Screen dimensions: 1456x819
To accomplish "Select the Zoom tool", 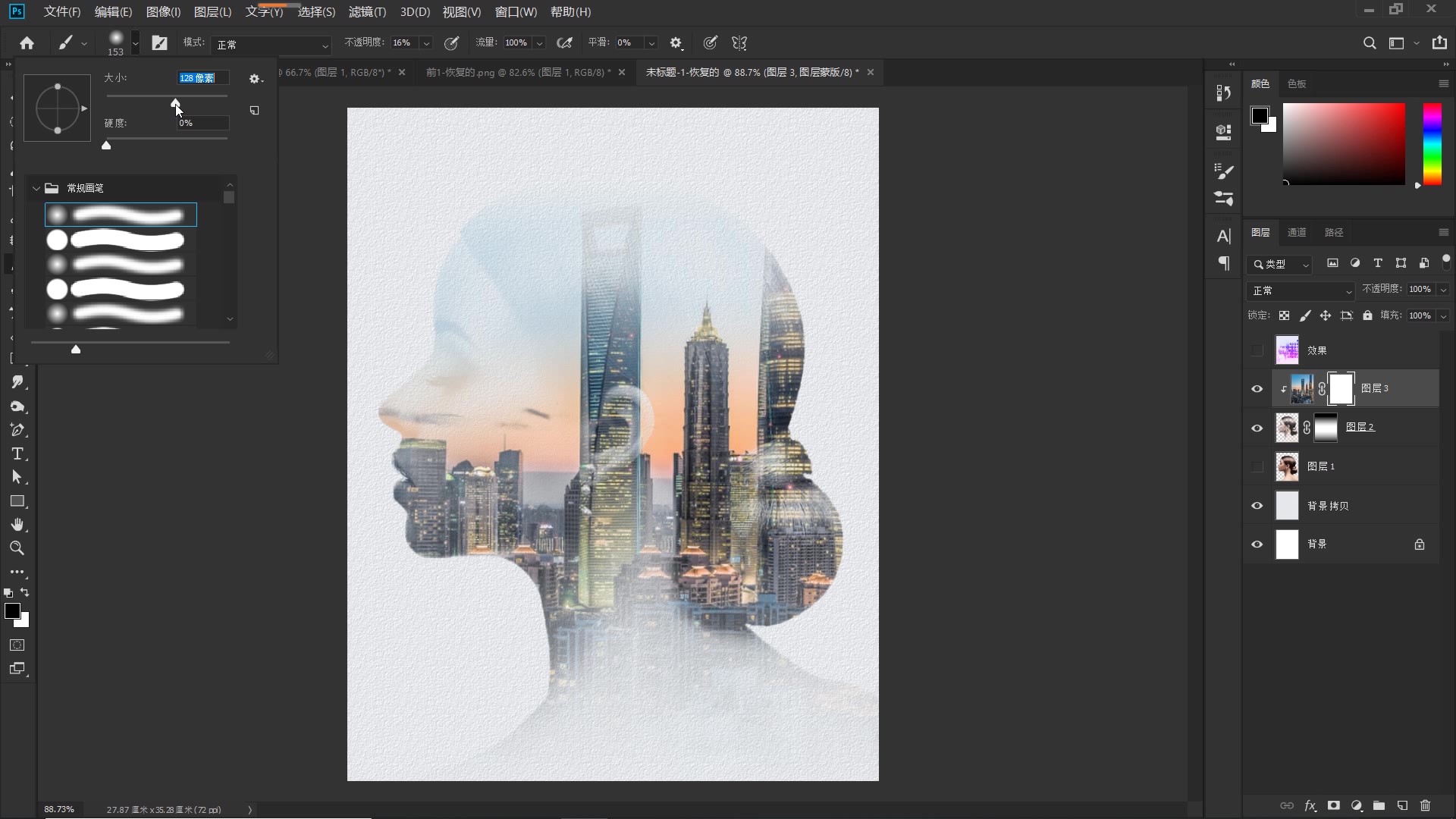I will [17, 548].
